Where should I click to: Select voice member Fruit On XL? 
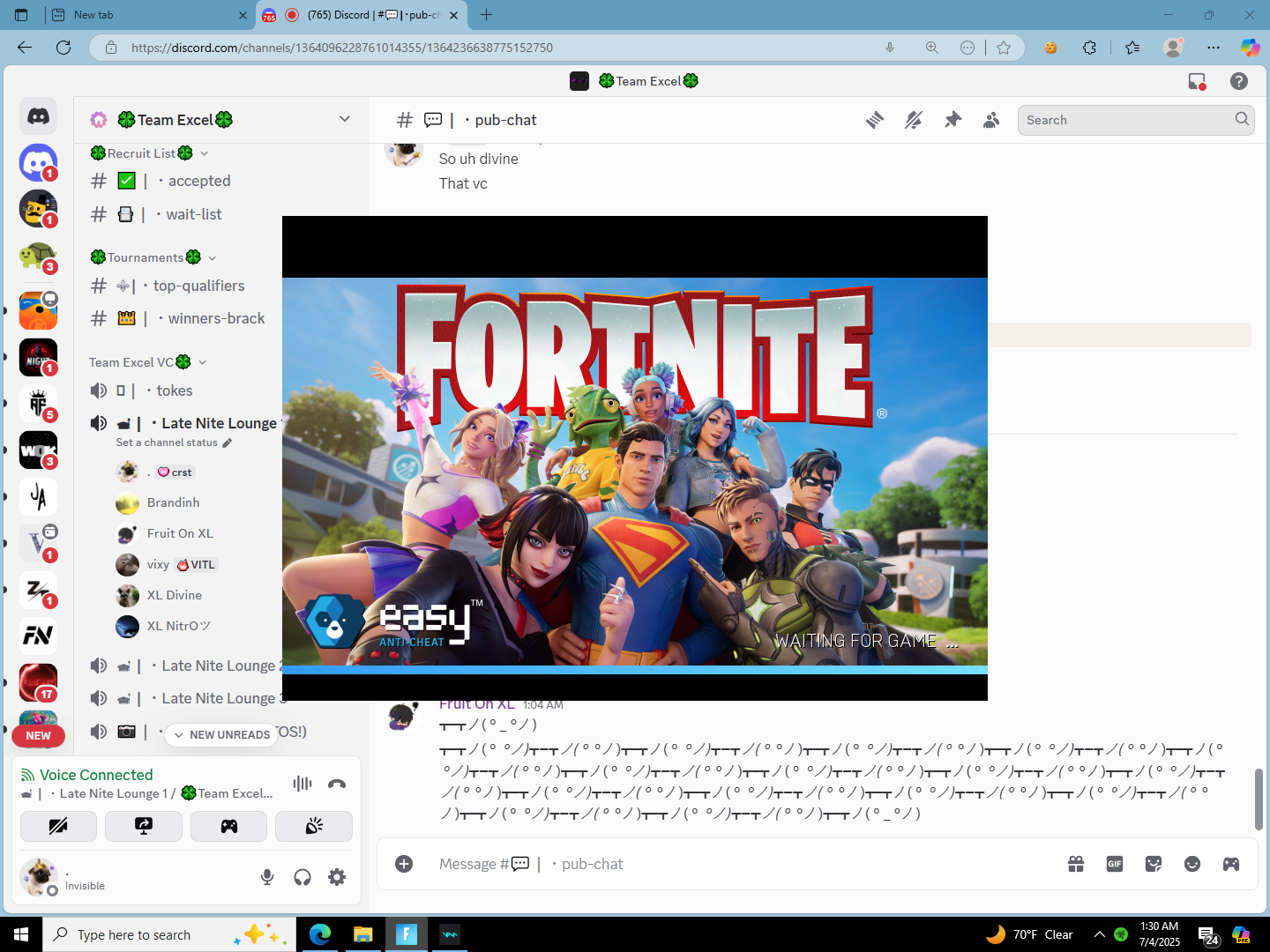(180, 533)
